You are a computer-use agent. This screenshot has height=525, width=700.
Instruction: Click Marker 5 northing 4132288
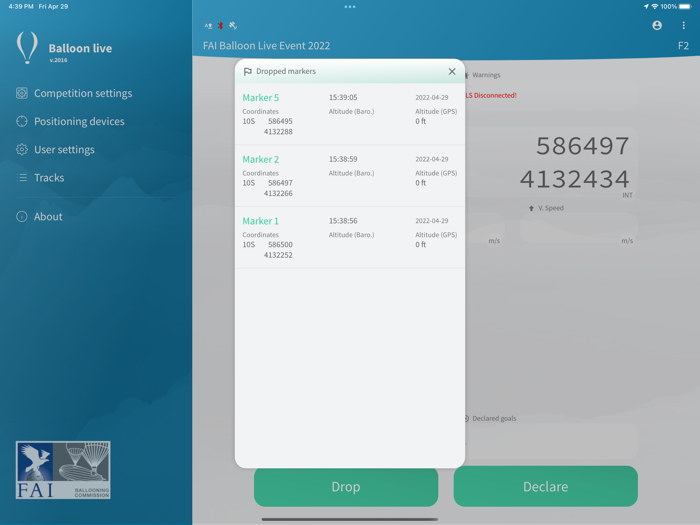(278, 132)
